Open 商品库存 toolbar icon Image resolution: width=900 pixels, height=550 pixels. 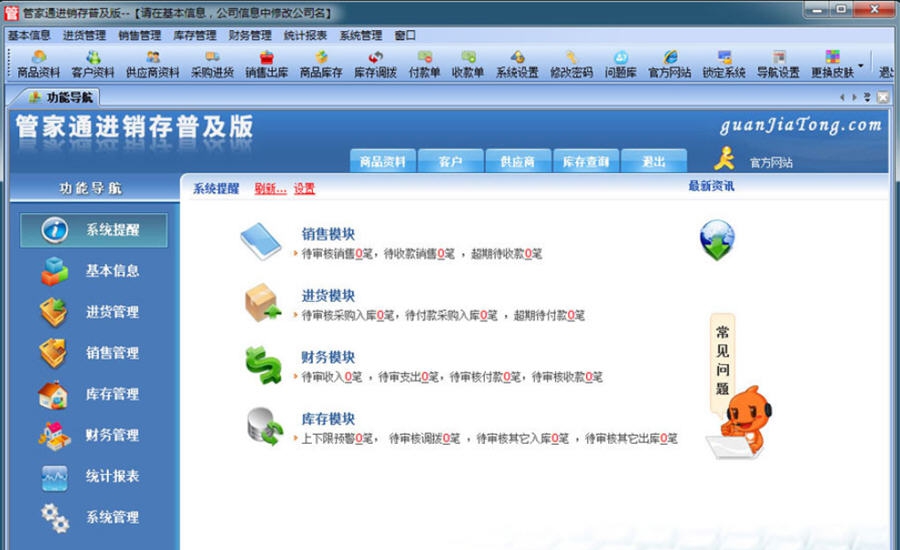click(321, 64)
